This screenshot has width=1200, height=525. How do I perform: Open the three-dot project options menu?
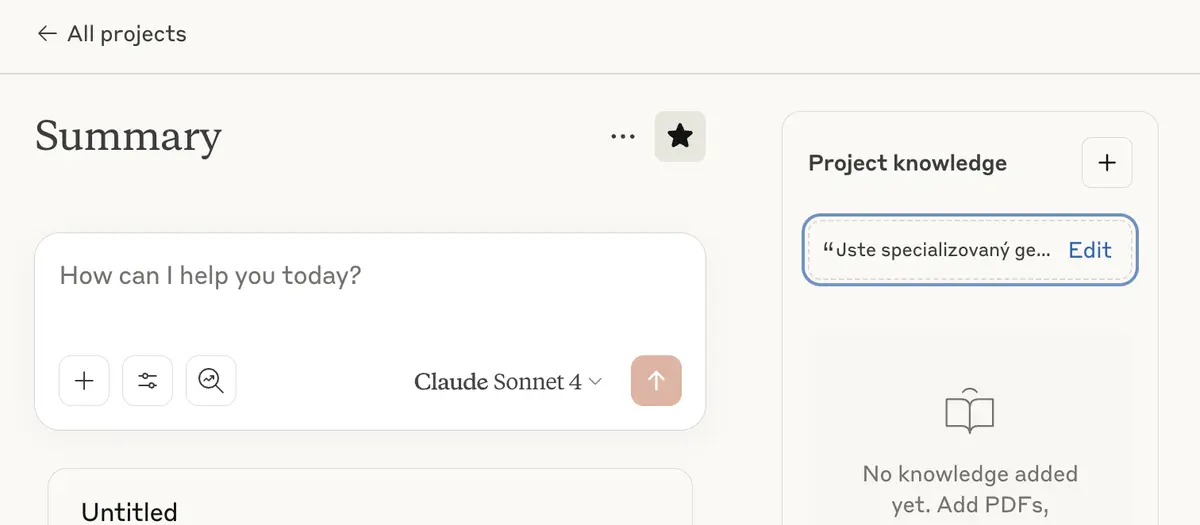(x=623, y=137)
